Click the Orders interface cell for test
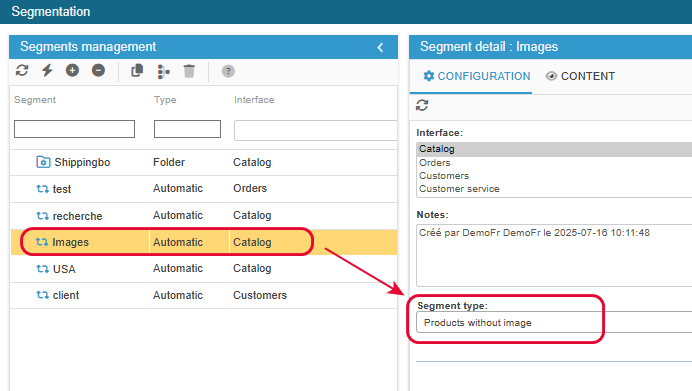 click(250, 188)
